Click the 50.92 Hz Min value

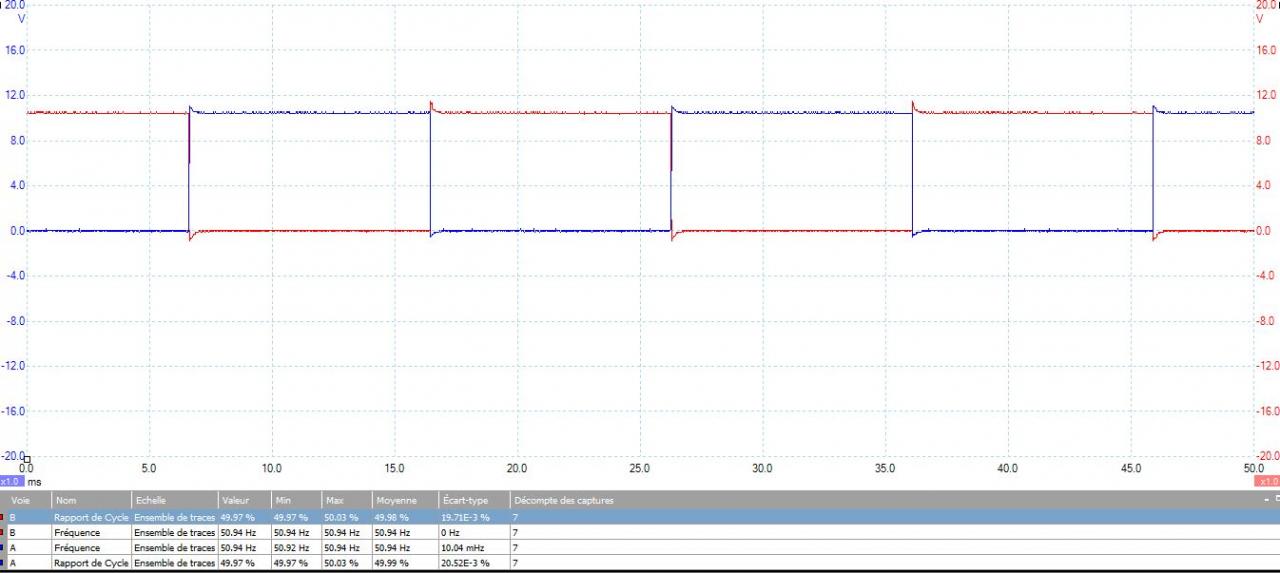(290, 548)
